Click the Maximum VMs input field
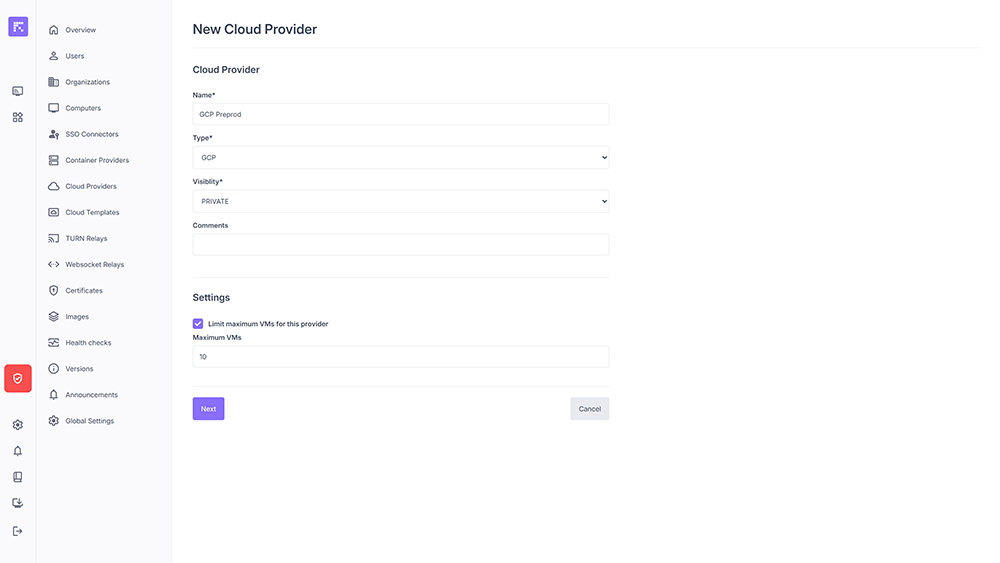Image resolution: width=1000 pixels, height=563 pixels. click(400, 357)
